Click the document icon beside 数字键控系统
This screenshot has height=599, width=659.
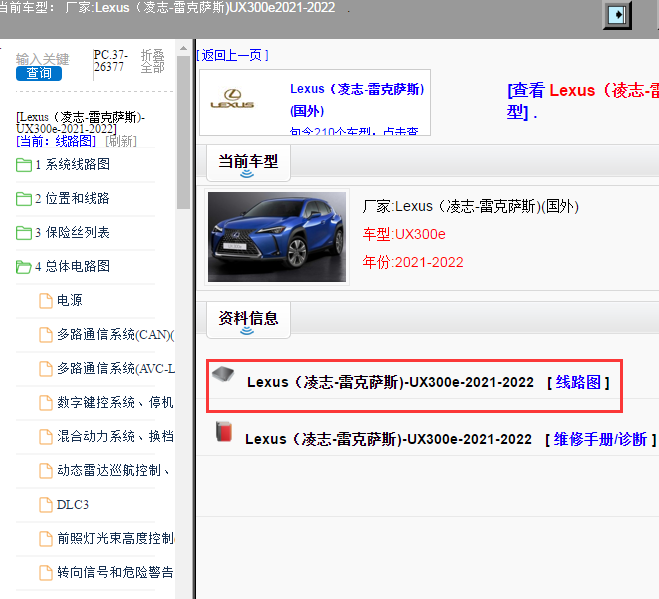pyautogui.click(x=46, y=403)
